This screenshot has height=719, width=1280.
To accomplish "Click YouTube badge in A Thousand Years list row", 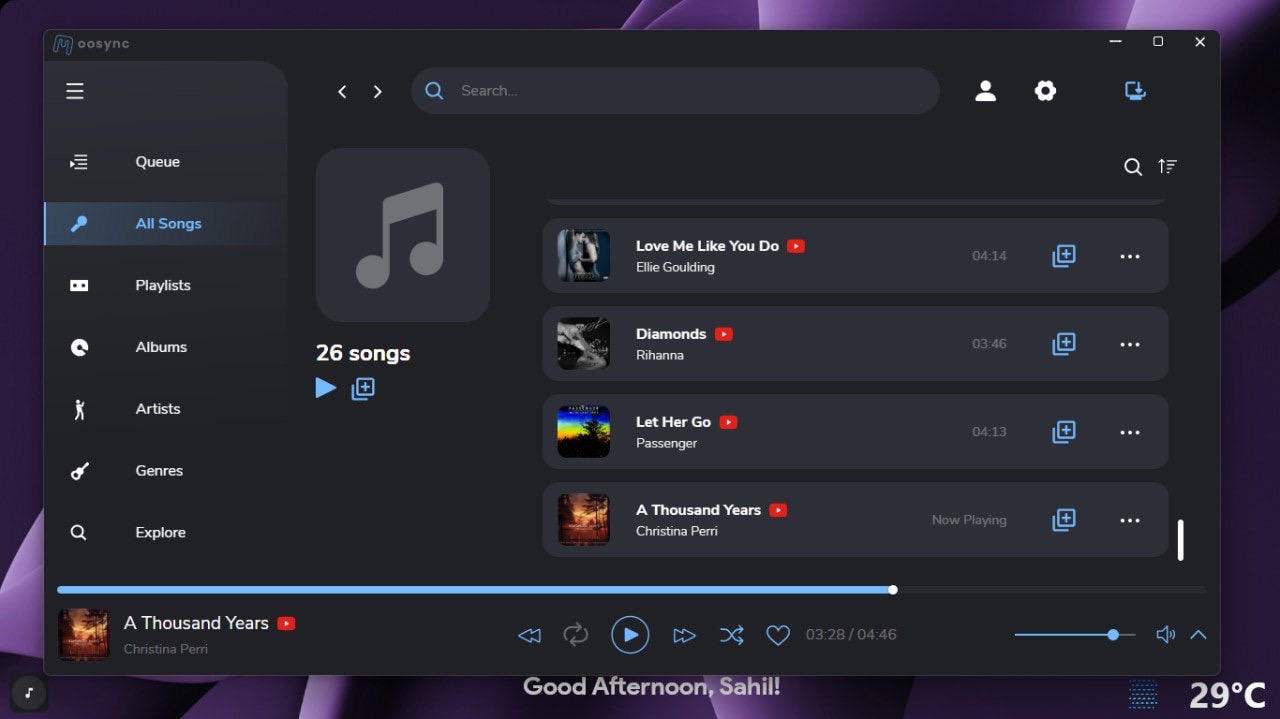I will click(778, 510).
